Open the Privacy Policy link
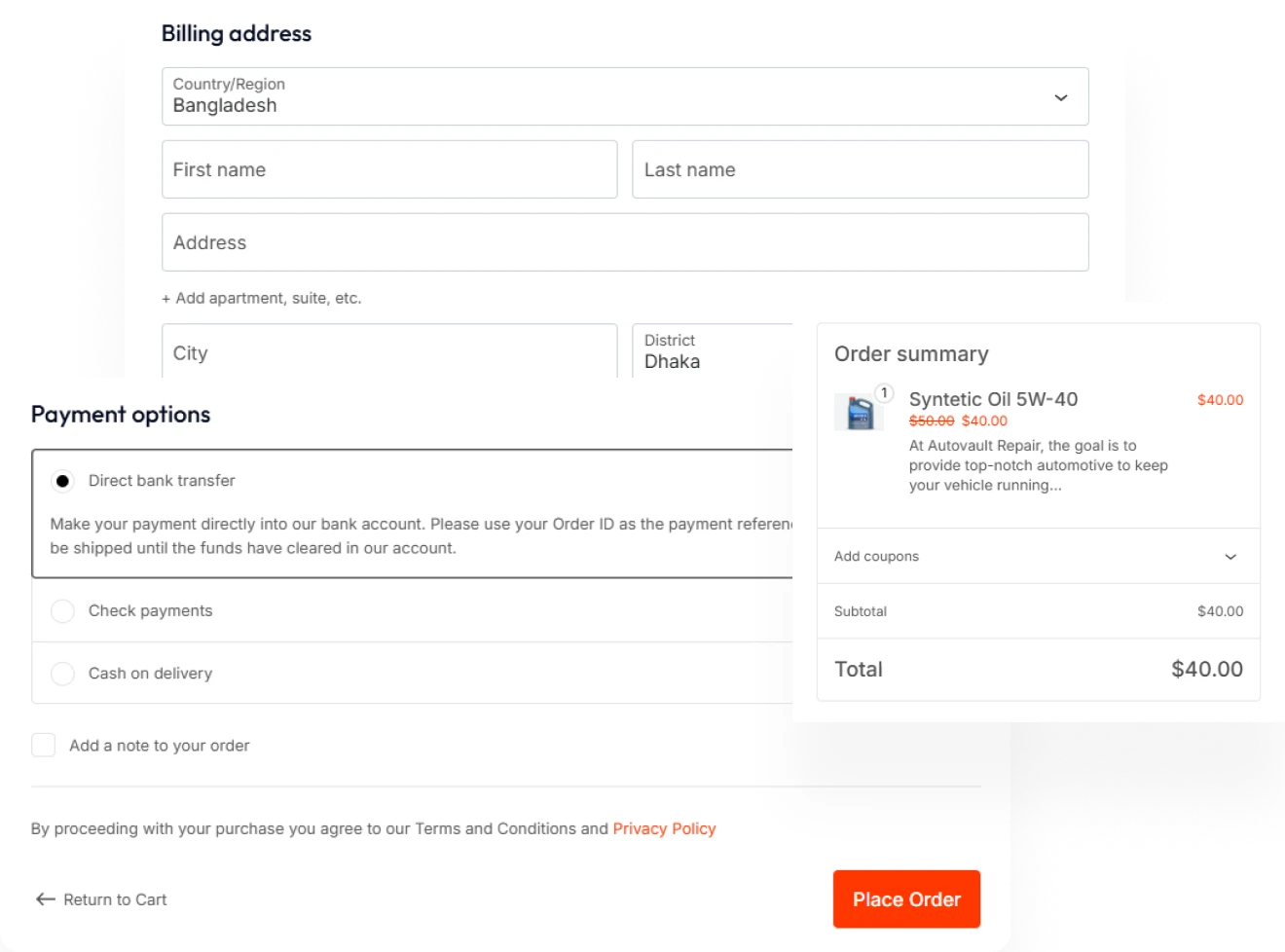The height and width of the screenshot is (952, 1285). point(664,828)
